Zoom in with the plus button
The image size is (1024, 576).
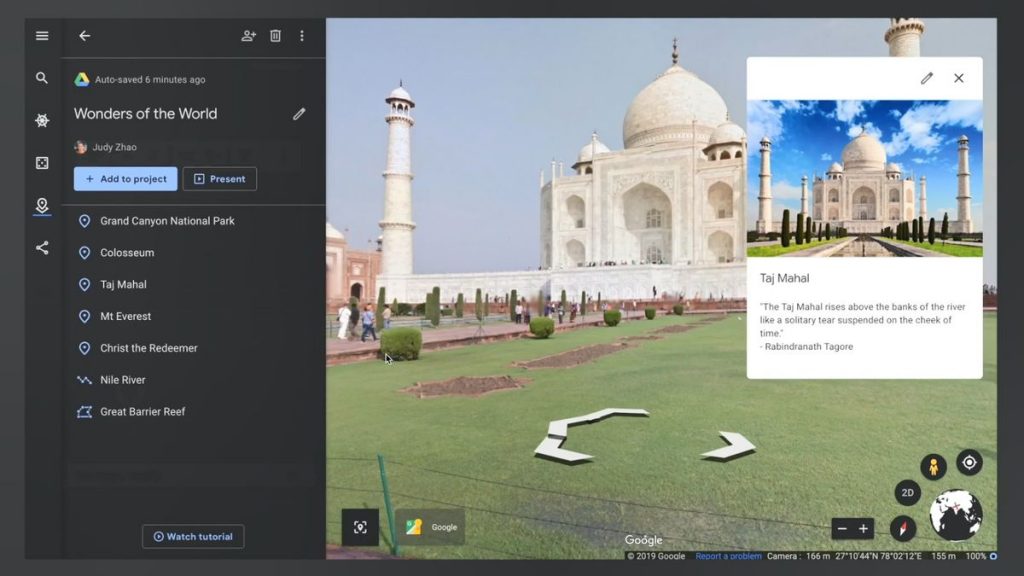click(863, 529)
